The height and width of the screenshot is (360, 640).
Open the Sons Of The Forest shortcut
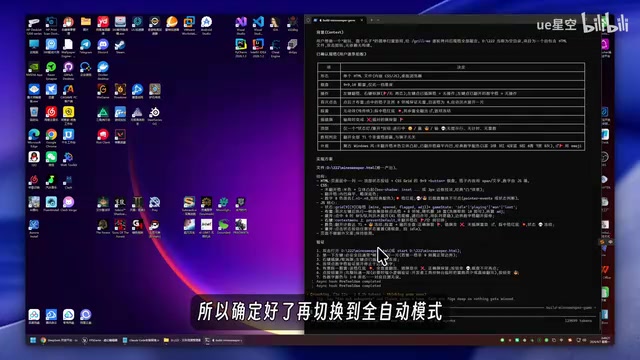120,228
